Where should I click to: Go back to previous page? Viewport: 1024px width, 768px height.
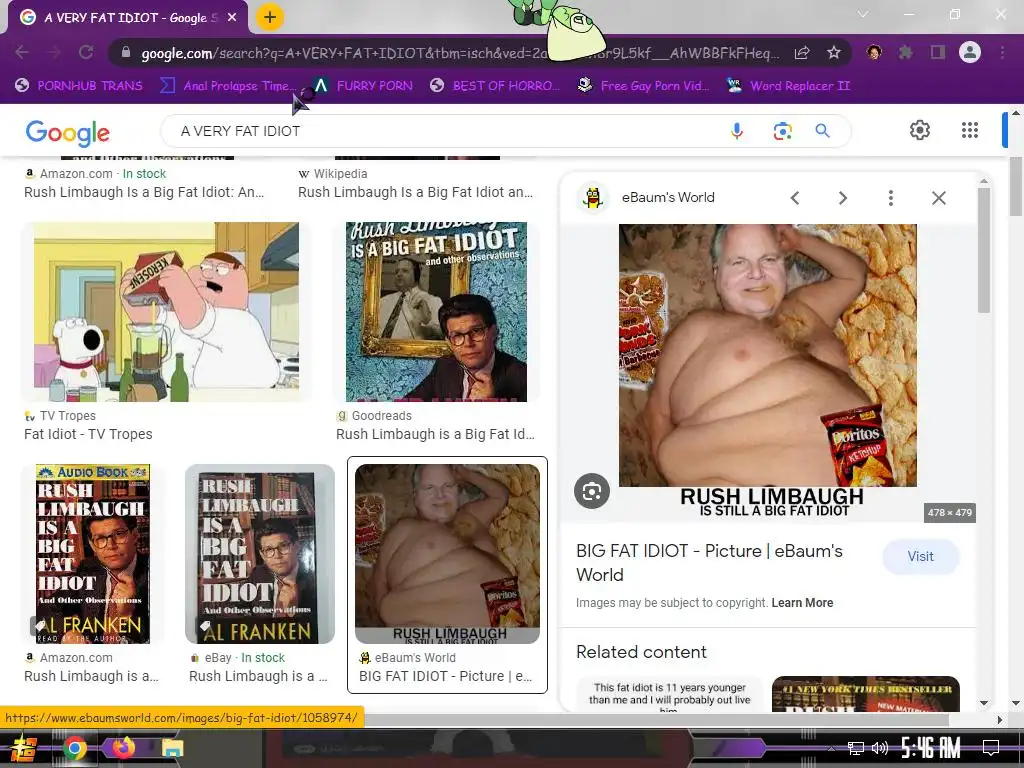pos(22,52)
